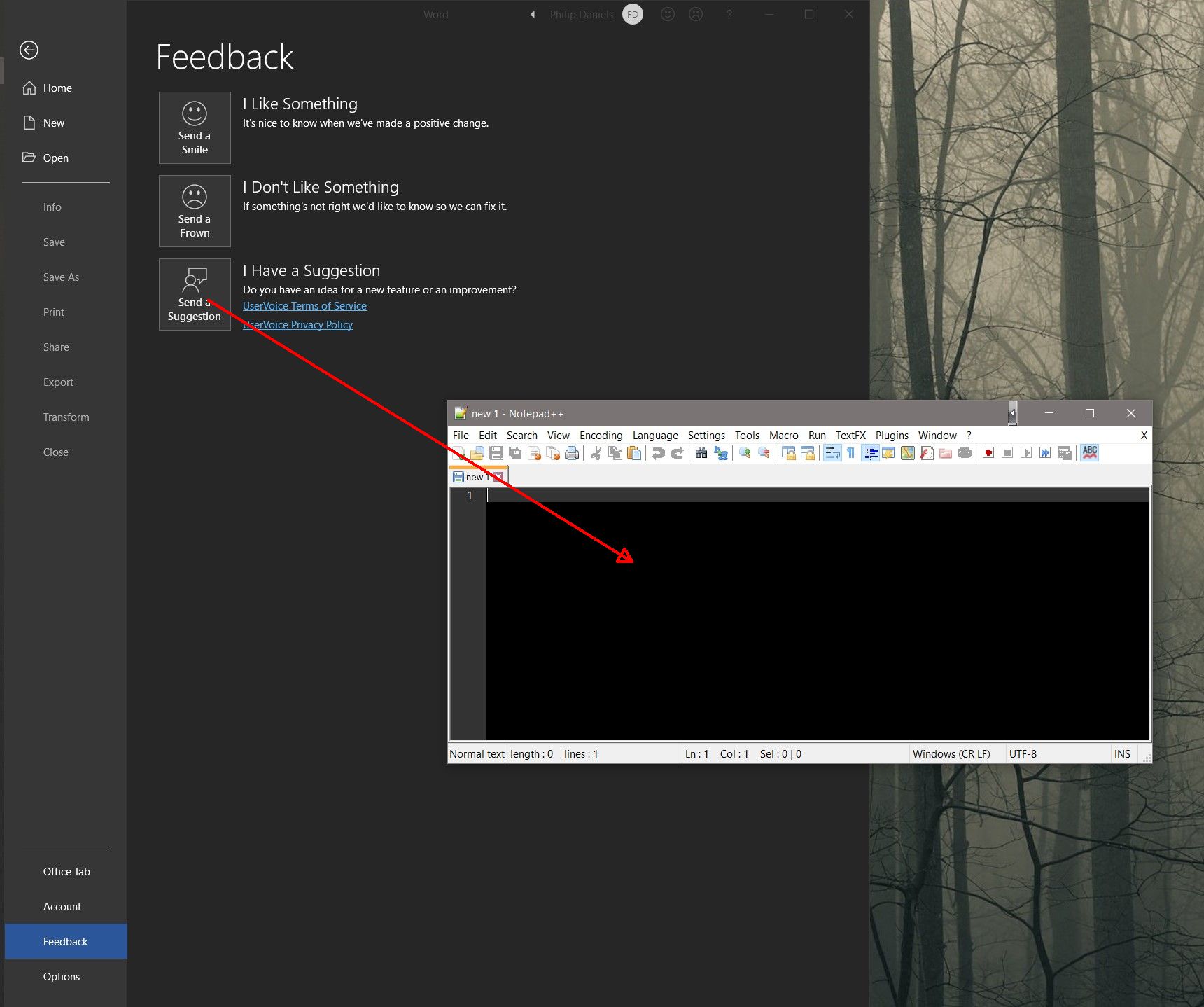Click the frown face icon in Word title bar
The width and height of the screenshot is (1204, 1007).
696,14
